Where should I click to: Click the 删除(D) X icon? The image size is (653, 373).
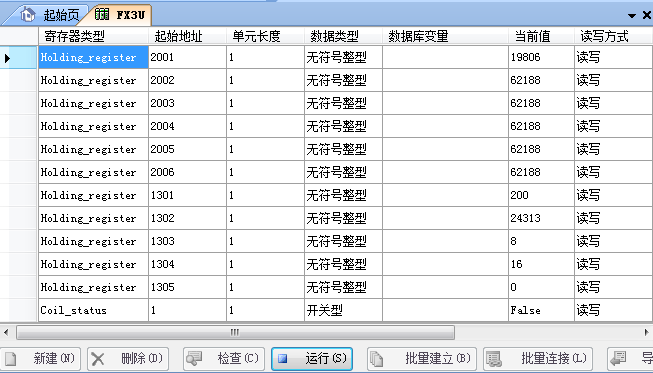pos(98,359)
